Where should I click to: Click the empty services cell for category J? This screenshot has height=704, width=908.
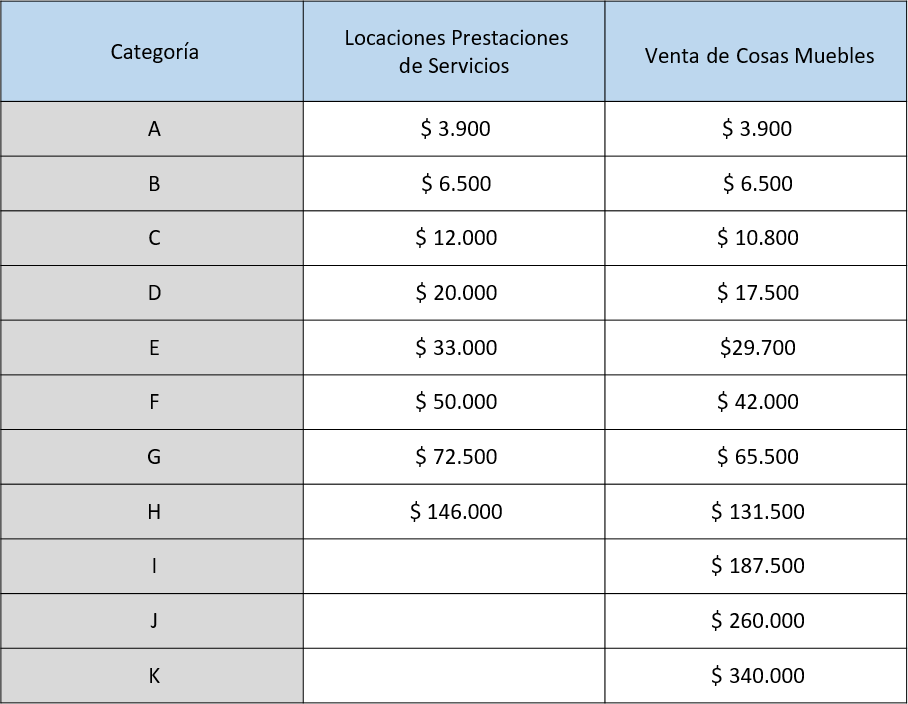[454, 621]
